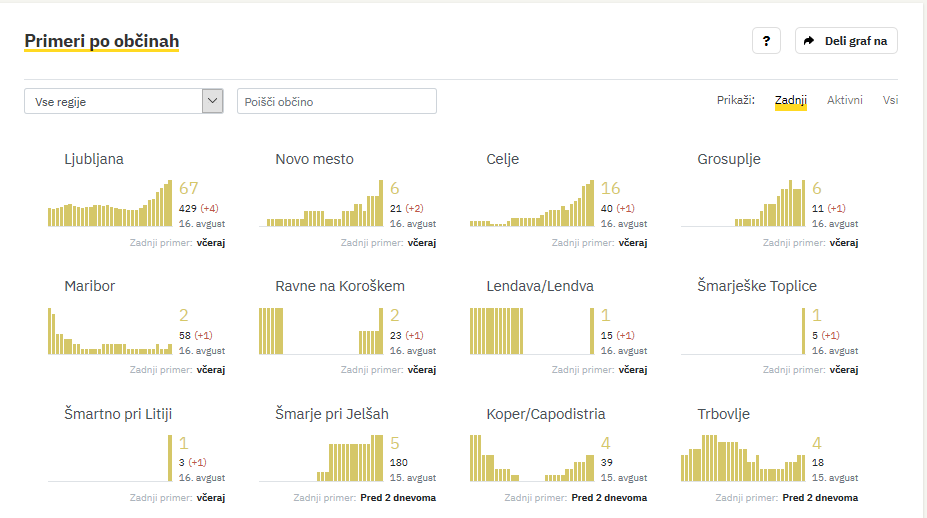Image resolution: width=927 pixels, height=518 pixels.
Task: Click the Maribor municipality title
Action: click(x=90, y=286)
